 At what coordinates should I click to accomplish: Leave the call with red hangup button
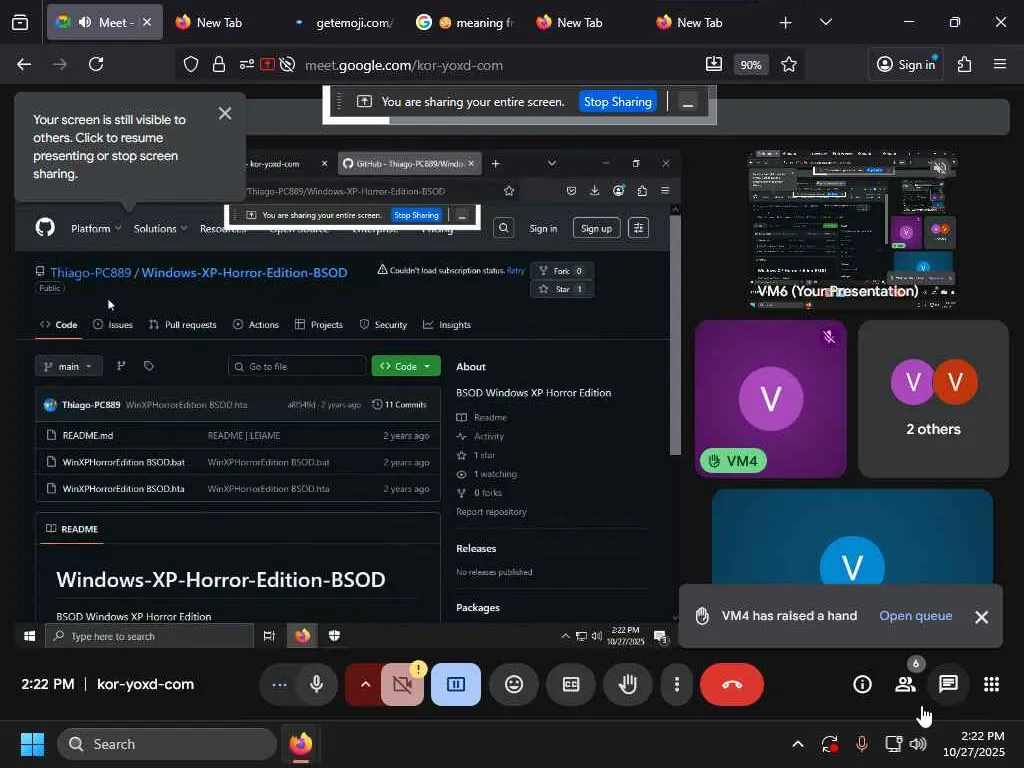pyautogui.click(x=731, y=684)
